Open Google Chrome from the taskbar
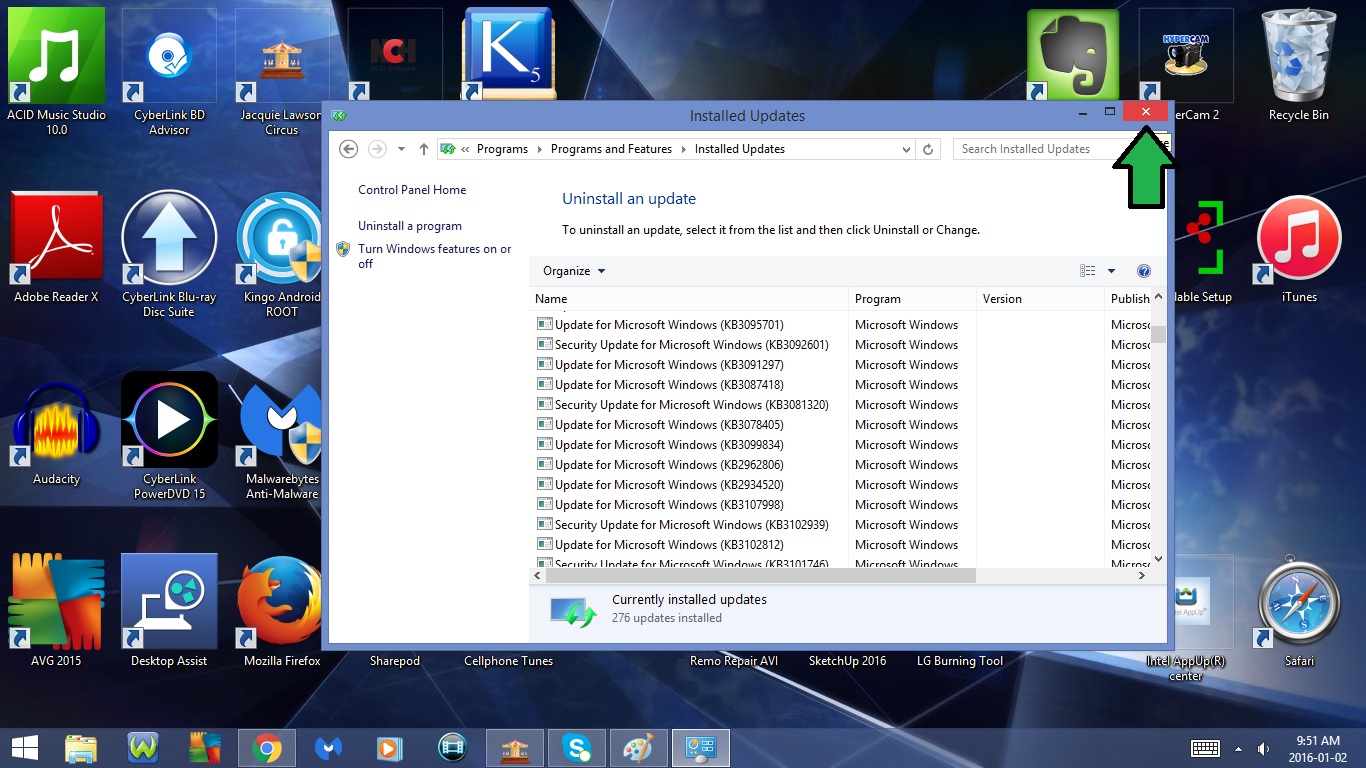The image size is (1366, 768). [x=266, y=748]
